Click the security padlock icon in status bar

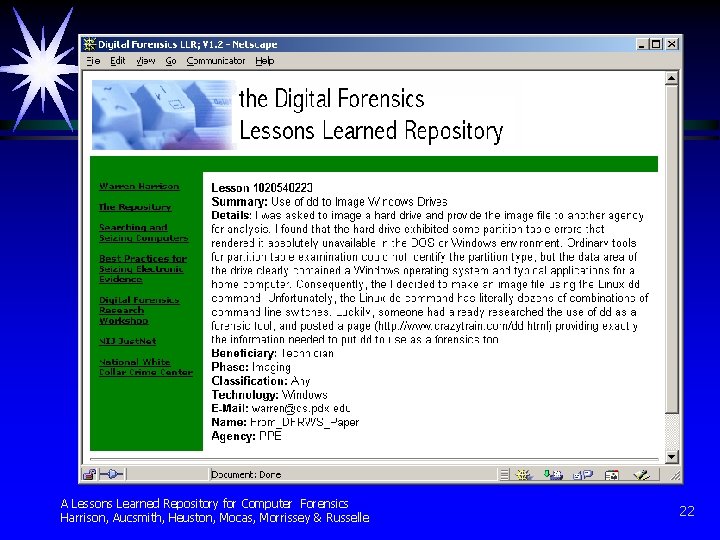[89, 474]
